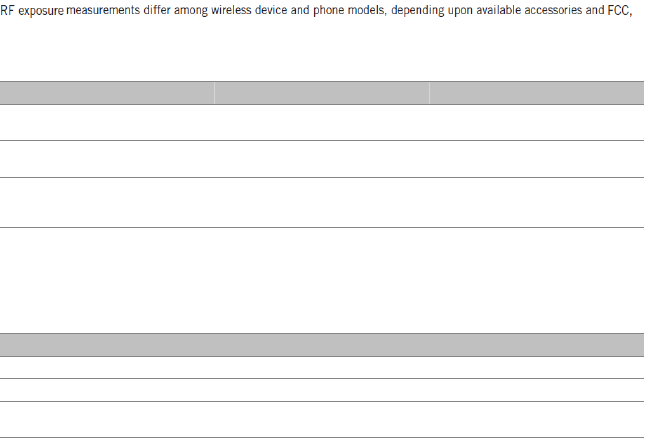668x438 pixels.
Task: Click on the word "device"
Action: (271, 10)
